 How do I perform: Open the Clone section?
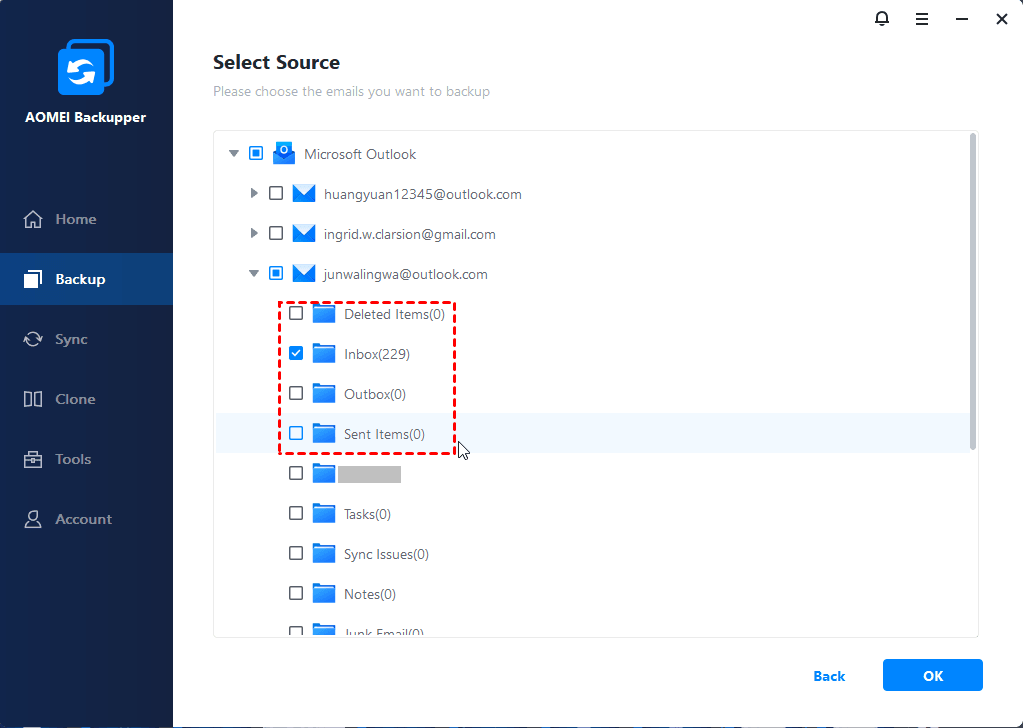[75, 399]
